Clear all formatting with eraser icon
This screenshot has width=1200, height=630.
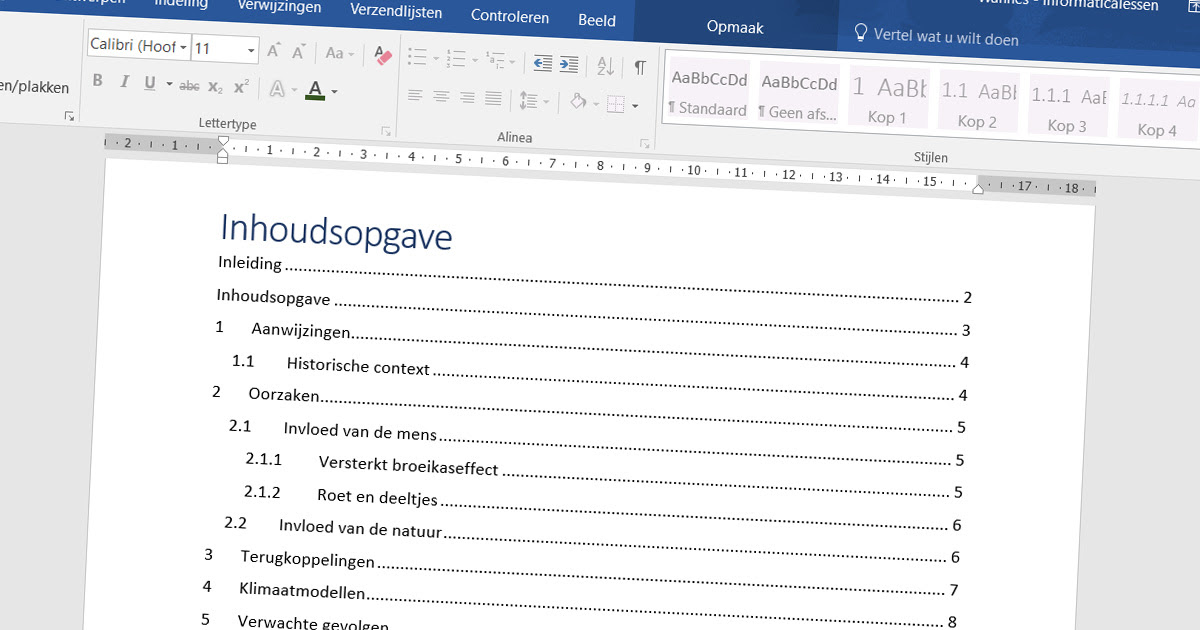click(x=383, y=55)
